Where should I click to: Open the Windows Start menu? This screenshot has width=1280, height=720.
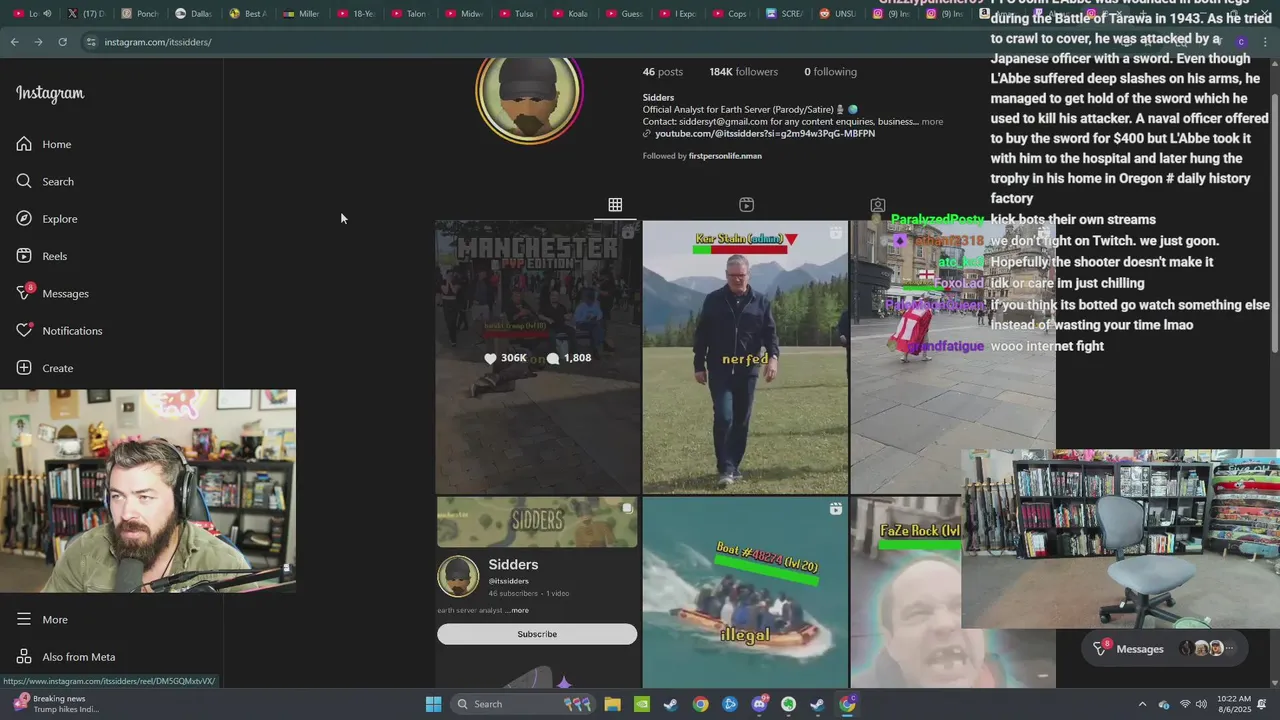[x=433, y=704]
